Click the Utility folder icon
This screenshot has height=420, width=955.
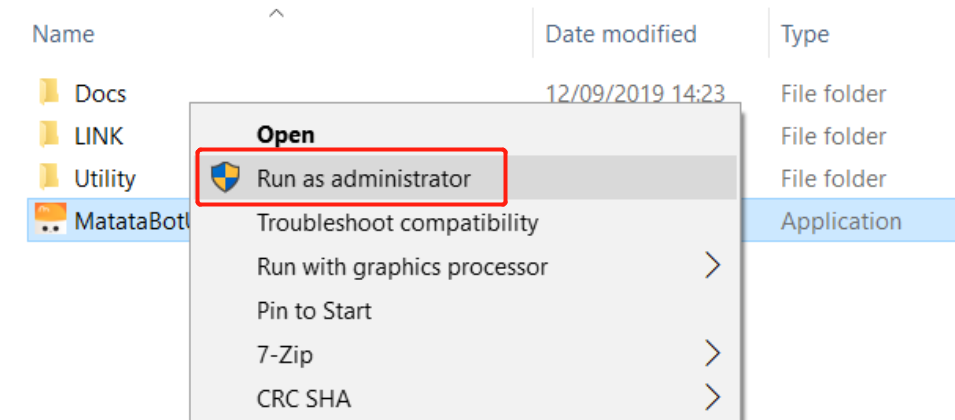[x=49, y=178]
